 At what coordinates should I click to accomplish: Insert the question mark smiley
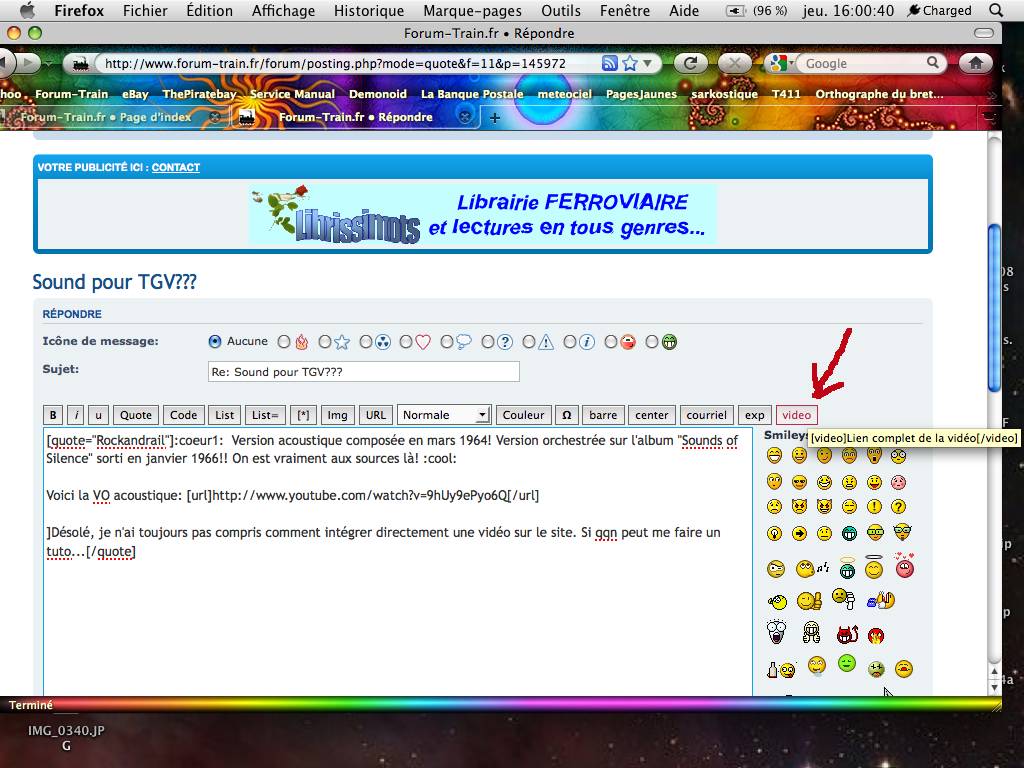(x=899, y=507)
